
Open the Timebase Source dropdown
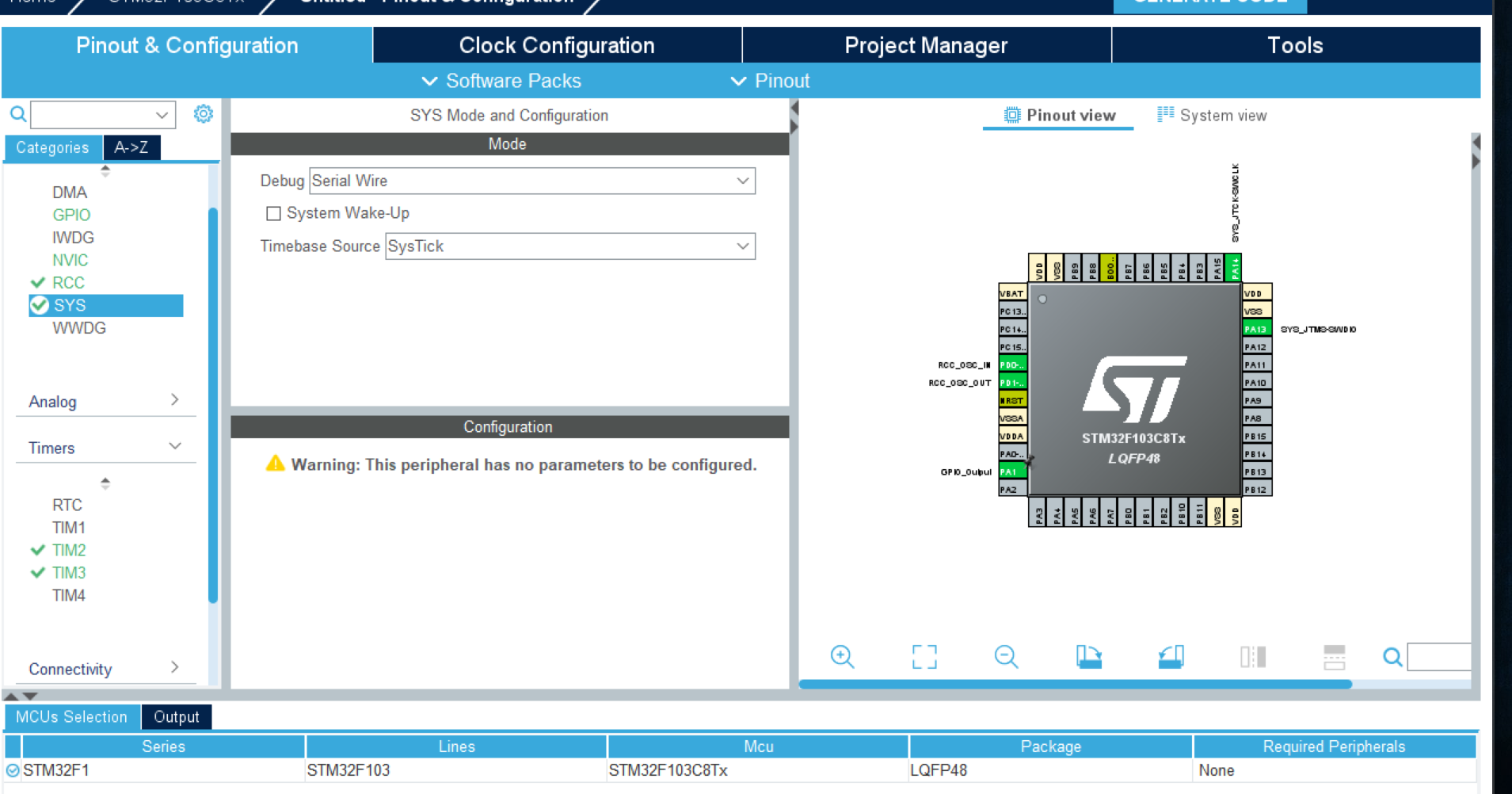[x=569, y=246]
